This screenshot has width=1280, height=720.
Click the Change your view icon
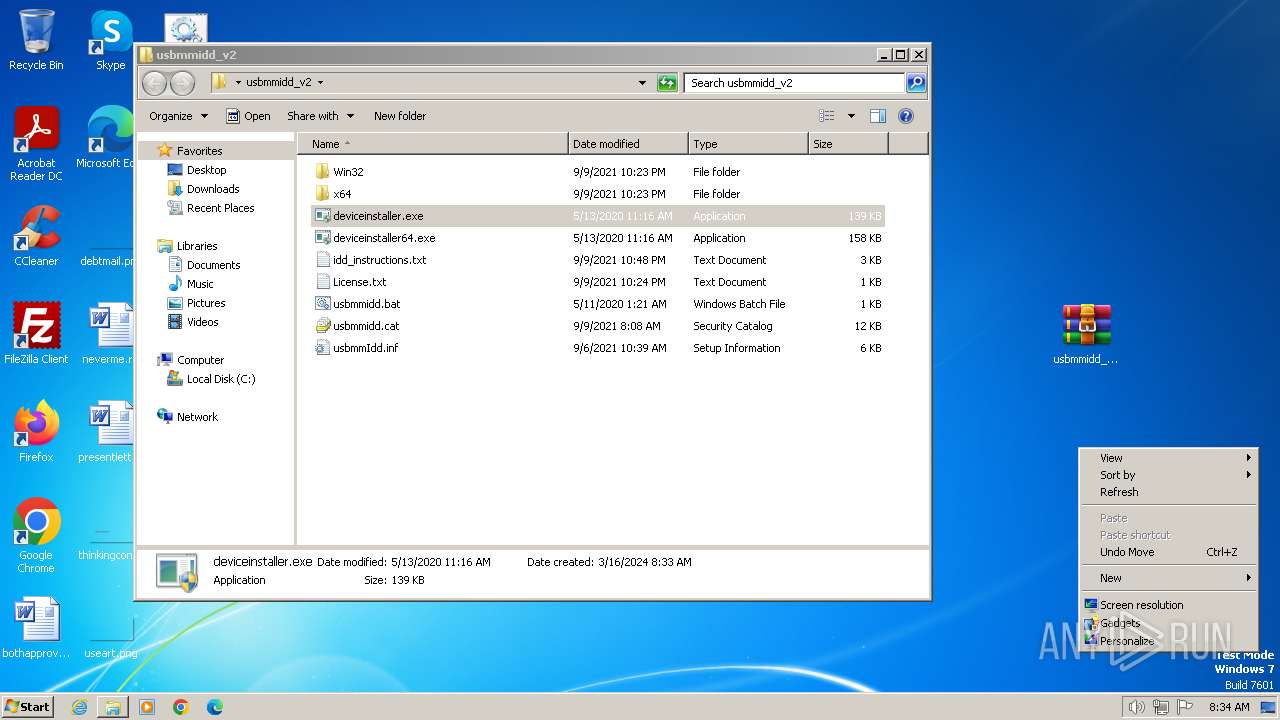coord(826,116)
